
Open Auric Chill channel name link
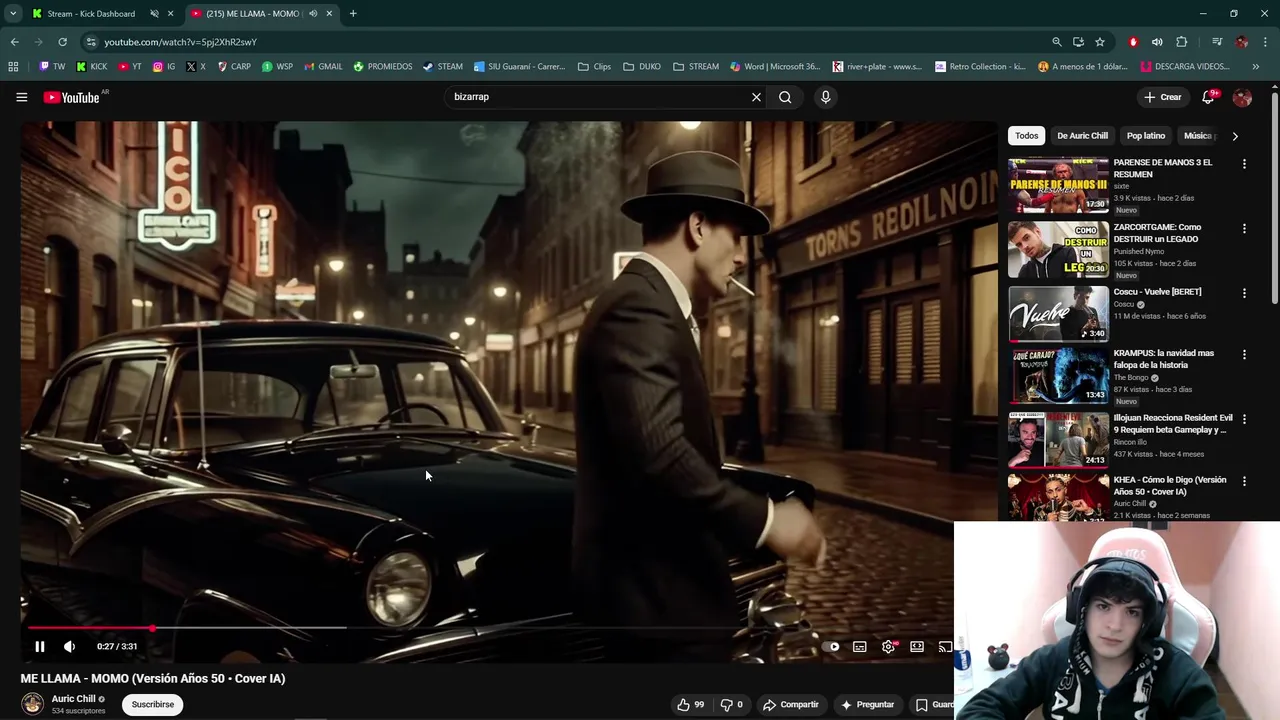[74, 699]
